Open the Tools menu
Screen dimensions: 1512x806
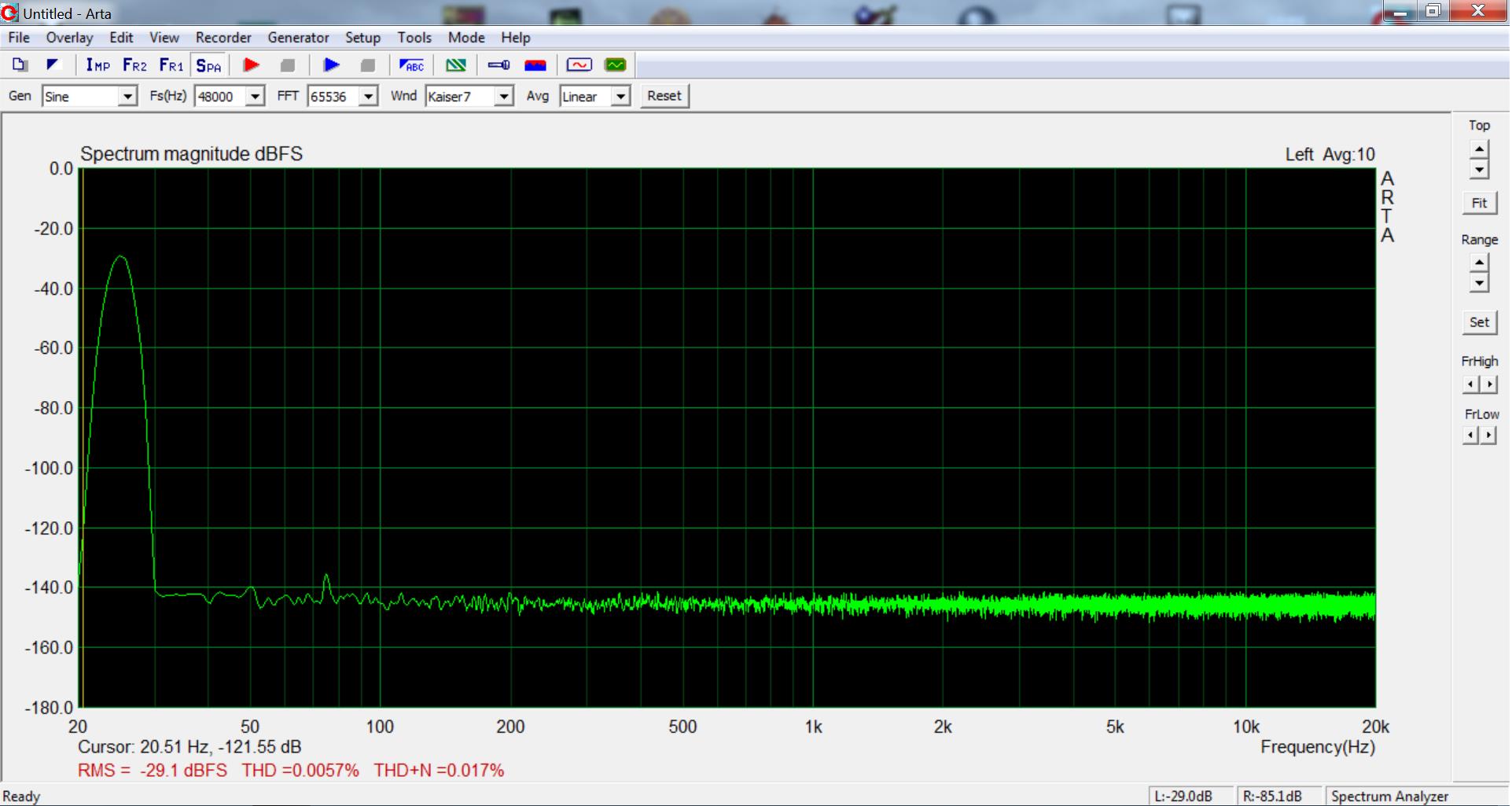414,38
